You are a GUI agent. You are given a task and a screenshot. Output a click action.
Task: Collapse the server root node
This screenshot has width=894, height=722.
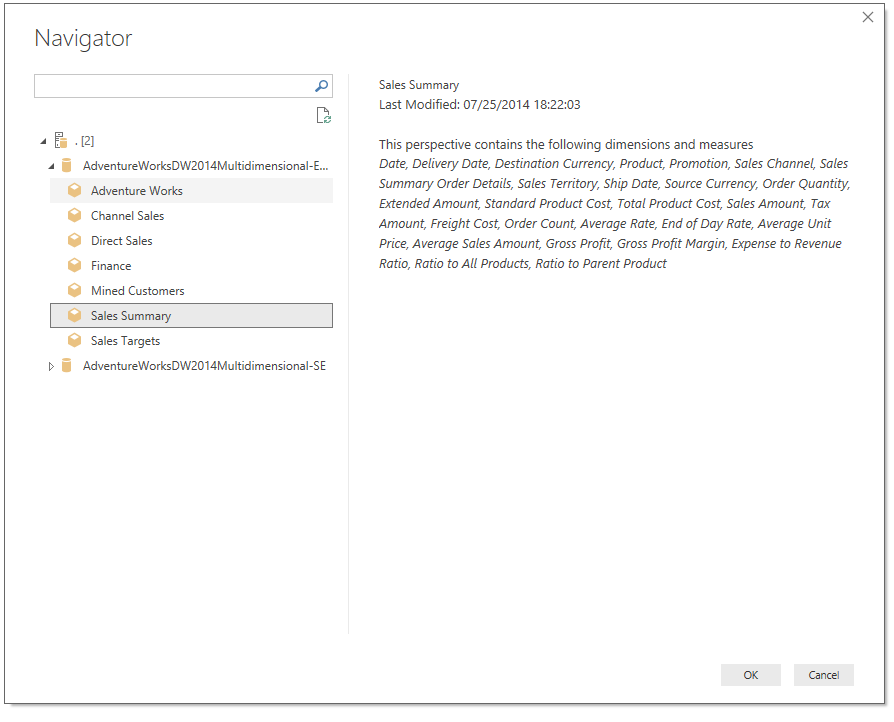coord(43,141)
